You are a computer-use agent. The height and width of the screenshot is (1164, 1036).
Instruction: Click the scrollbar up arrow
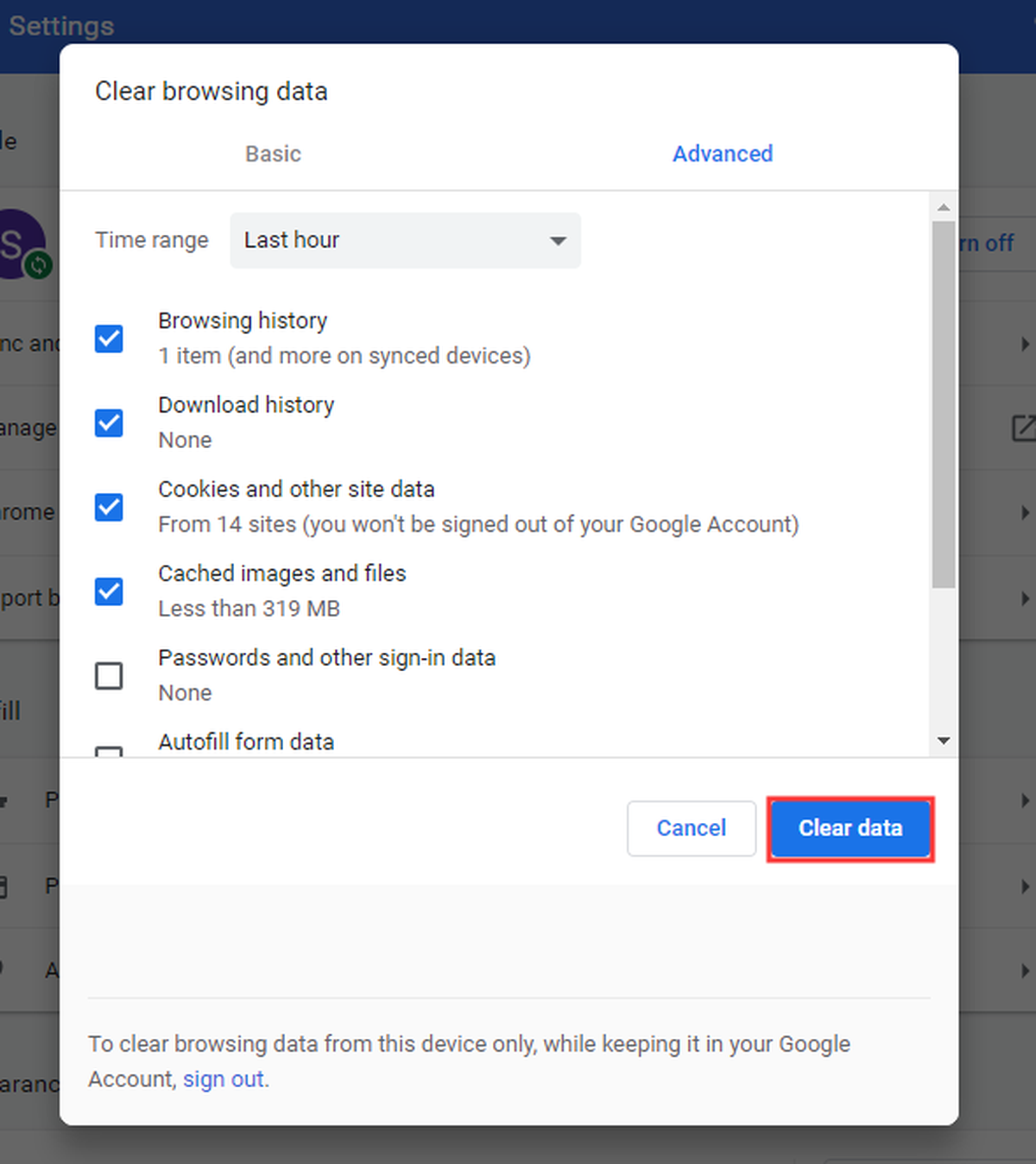944,207
